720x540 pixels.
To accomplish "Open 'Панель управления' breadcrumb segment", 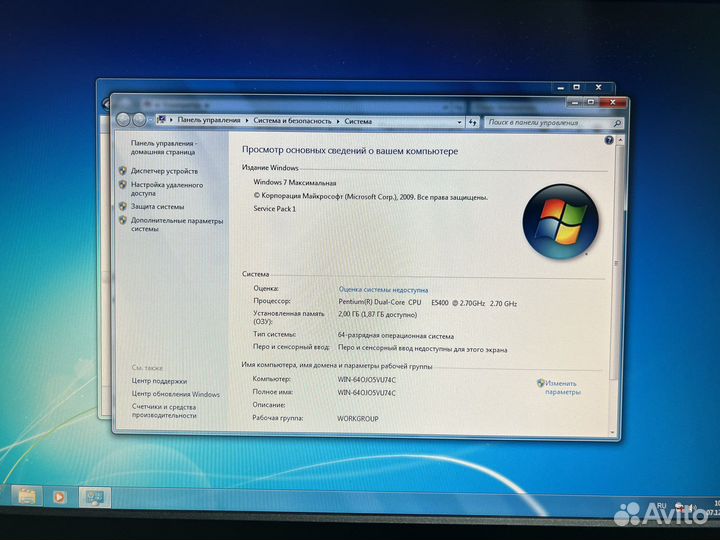I will (x=209, y=120).
